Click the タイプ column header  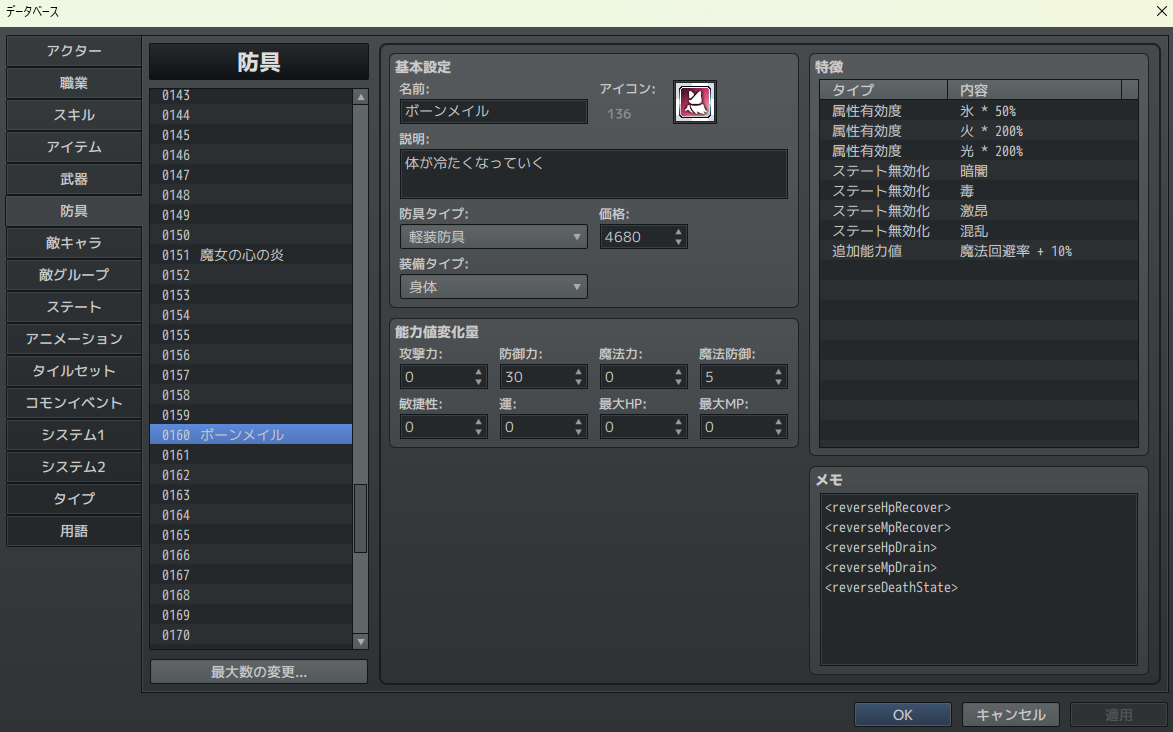pyautogui.click(x=883, y=90)
